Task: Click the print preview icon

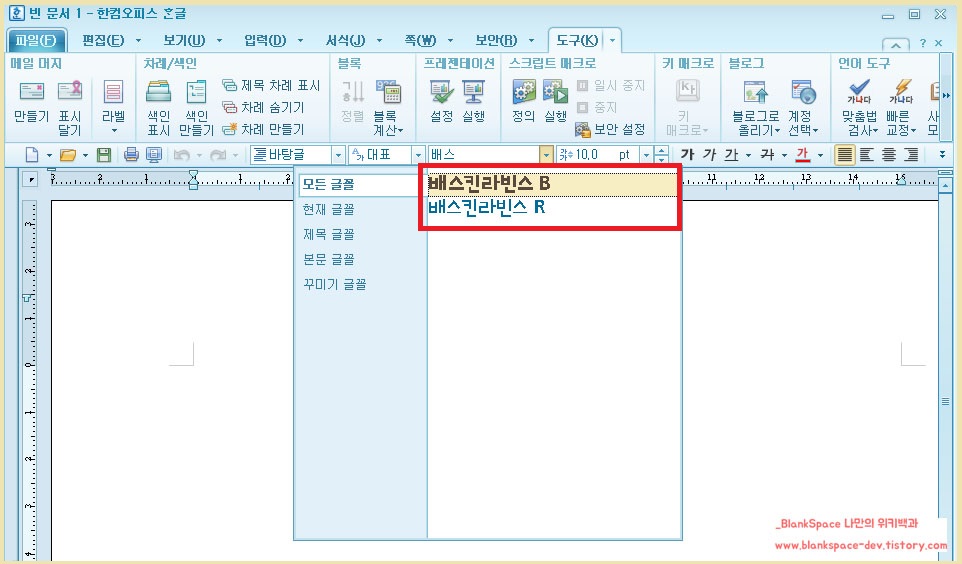Action: pos(153,155)
